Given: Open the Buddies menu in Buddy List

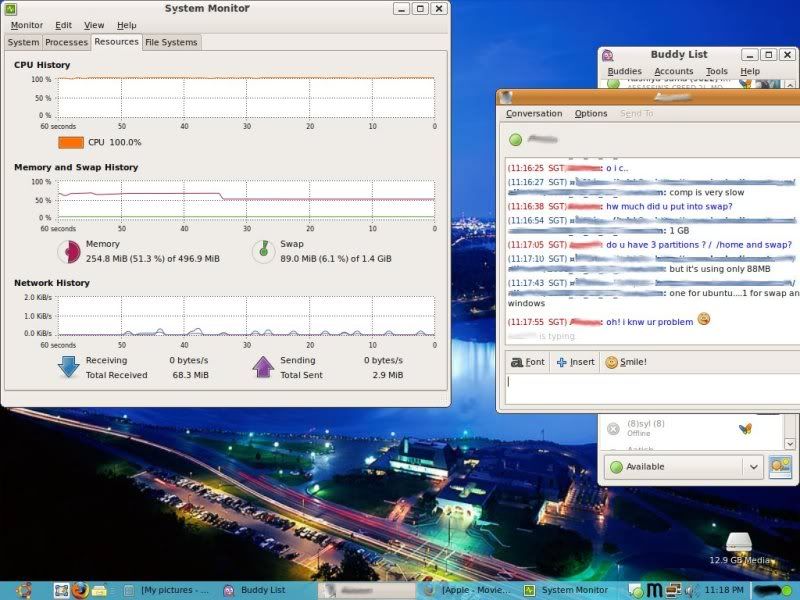Looking at the screenshot, I should pos(624,71).
